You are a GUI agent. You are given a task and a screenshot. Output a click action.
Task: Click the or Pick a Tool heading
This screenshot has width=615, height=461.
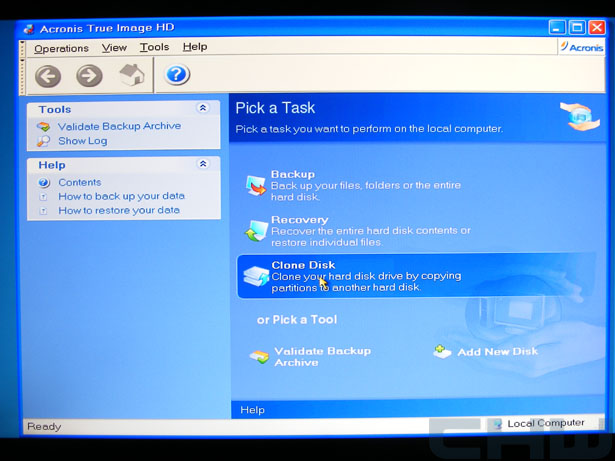(x=297, y=320)
